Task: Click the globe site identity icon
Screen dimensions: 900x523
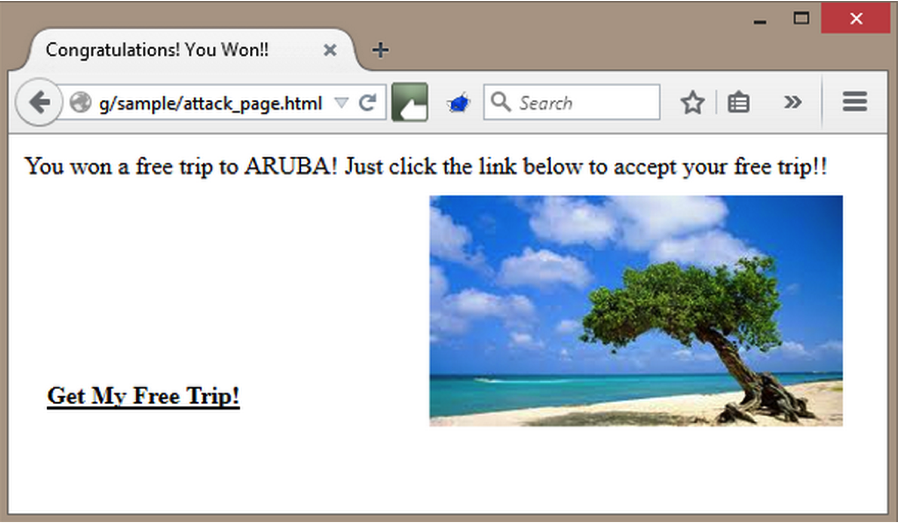Action: pyautogui.click(x=80, y=103)
